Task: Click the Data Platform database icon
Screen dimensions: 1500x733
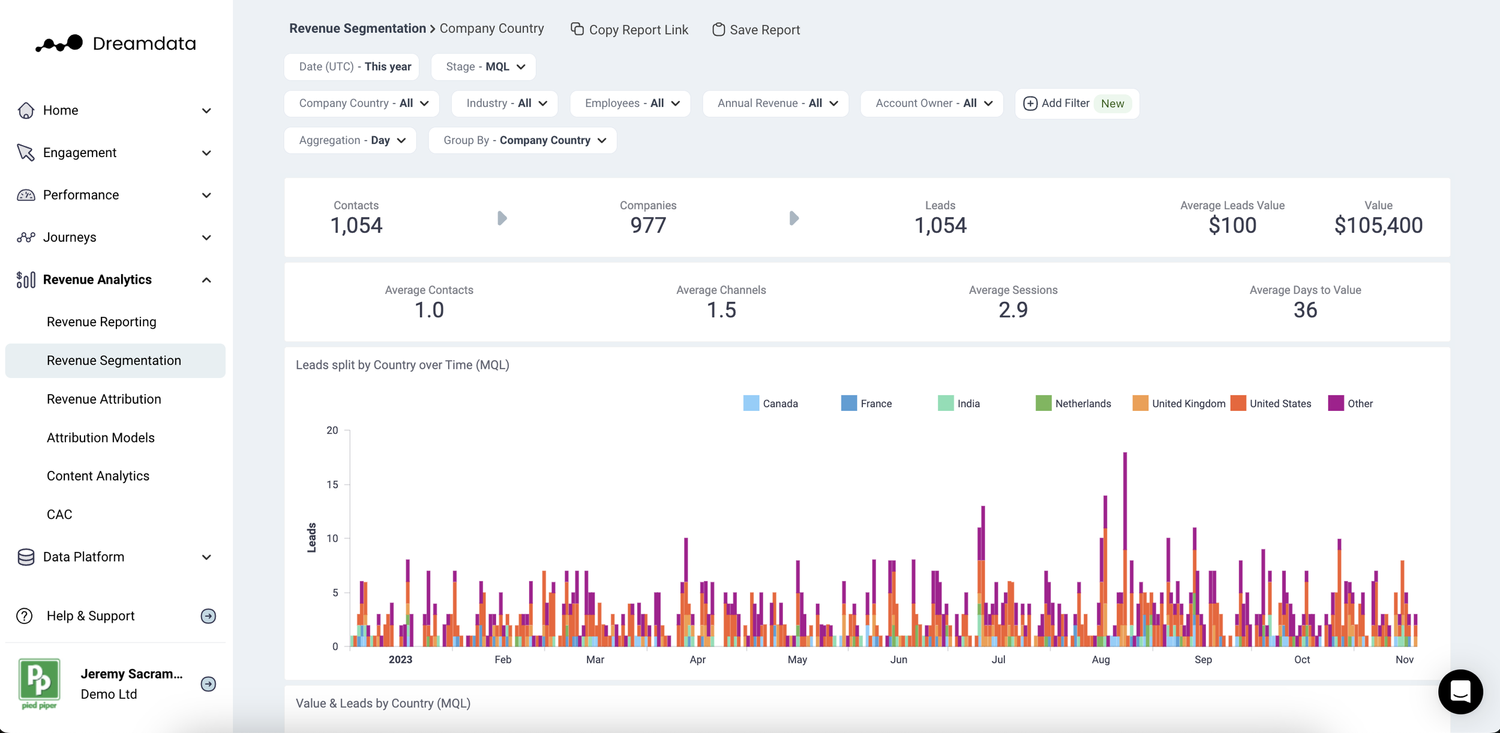Action: click(25, 556)
